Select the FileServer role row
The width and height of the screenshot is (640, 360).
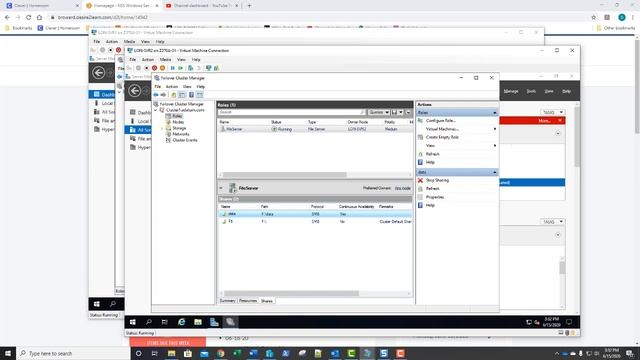315,129
